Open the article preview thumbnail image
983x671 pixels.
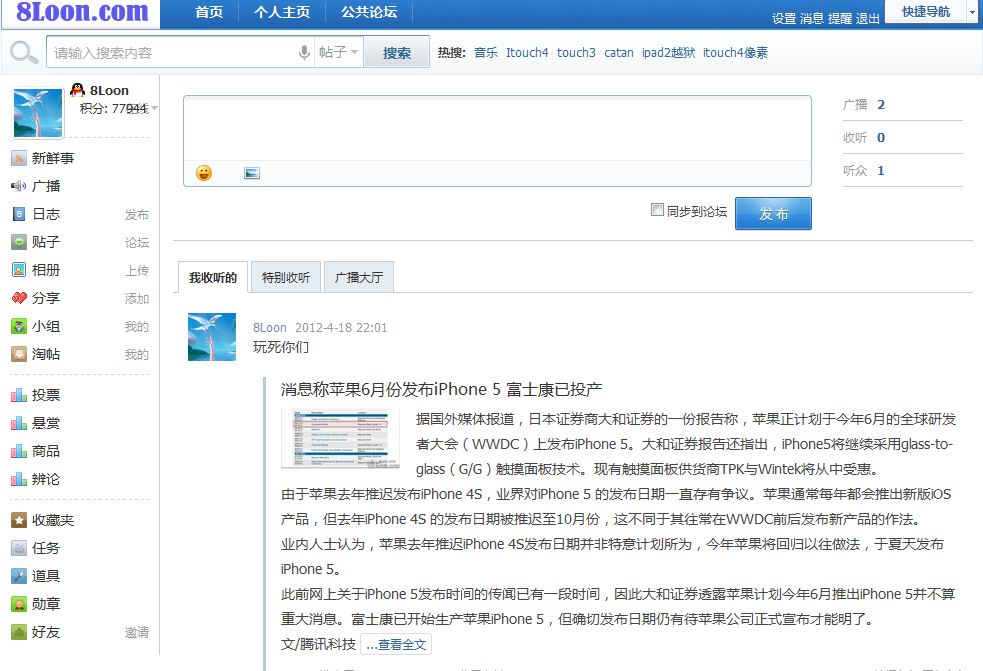(x=340, y=439)
